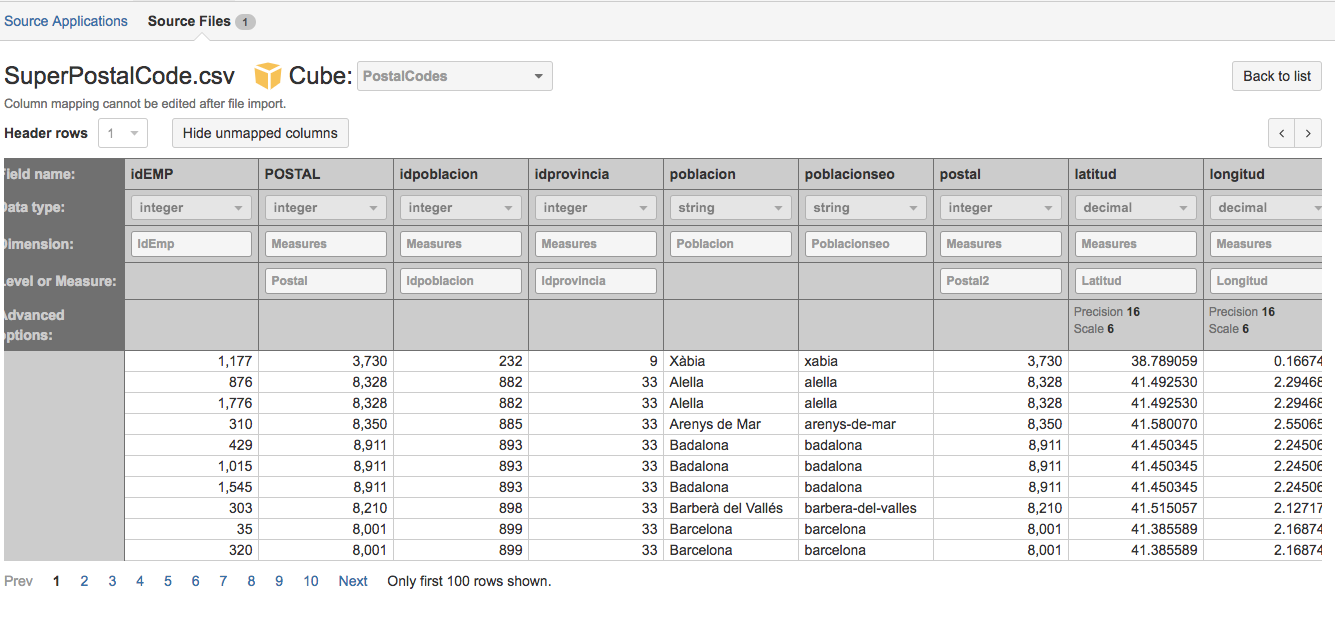The width and height of the screenshot is (1335, 617).
Task: Open the decimal data type dropdown for latitud
Action: pyautogui.click(x=1135, y=207)
